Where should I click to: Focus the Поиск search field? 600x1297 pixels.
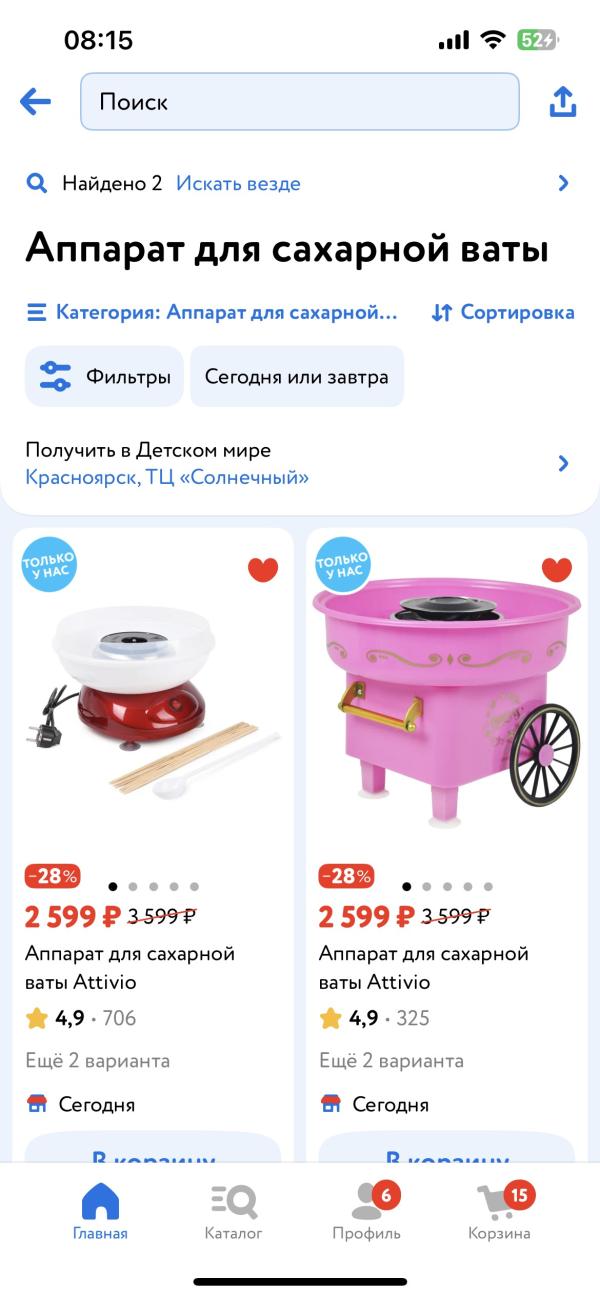300,101
